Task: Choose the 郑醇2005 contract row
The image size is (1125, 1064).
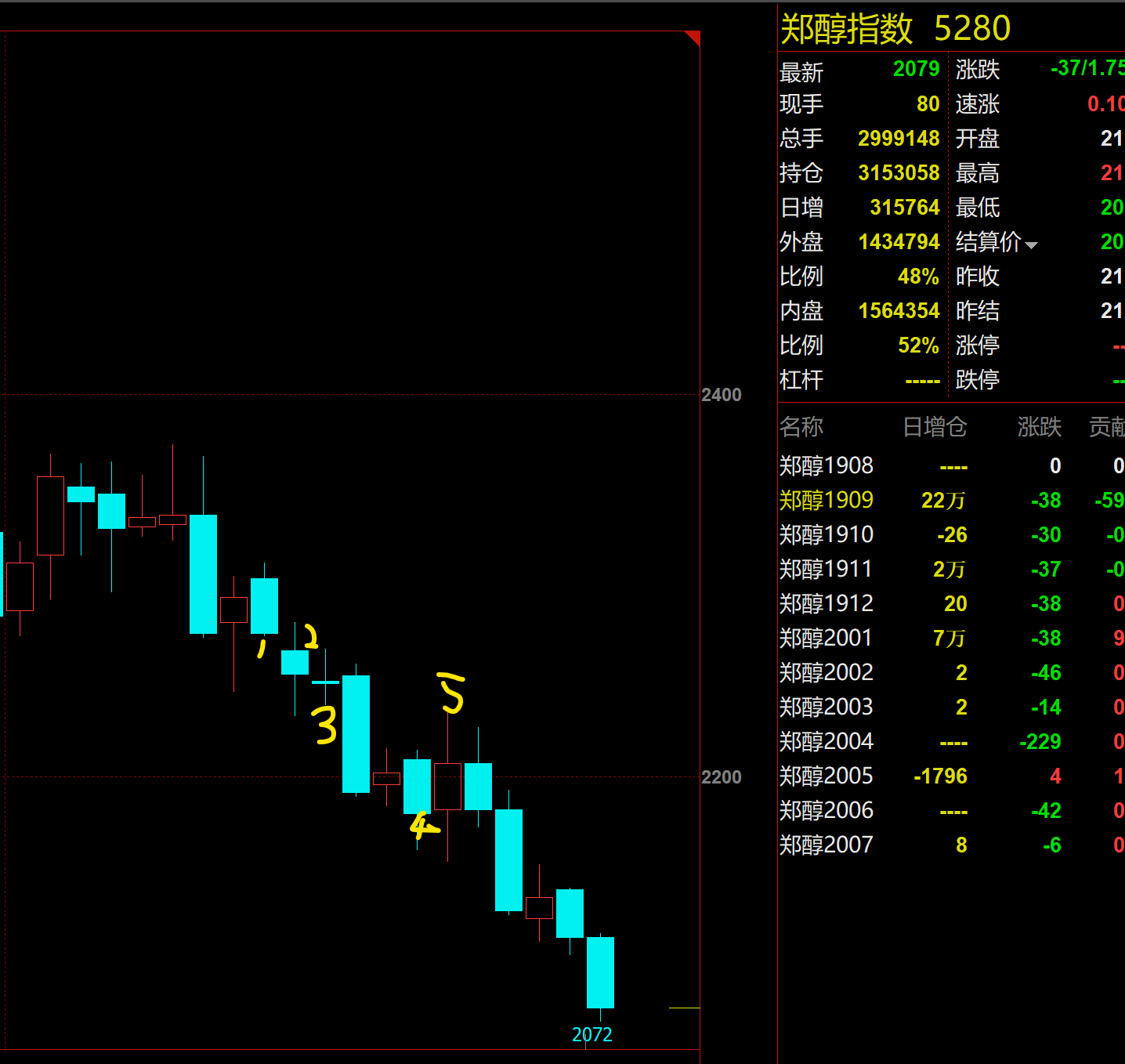Action: click(826, 776)
